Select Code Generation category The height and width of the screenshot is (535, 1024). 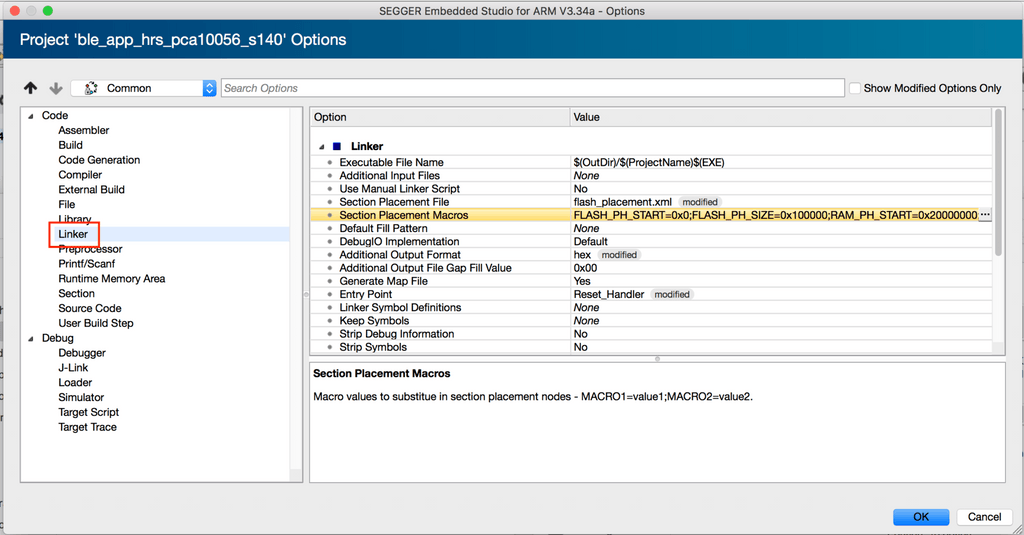coord(99,160)
